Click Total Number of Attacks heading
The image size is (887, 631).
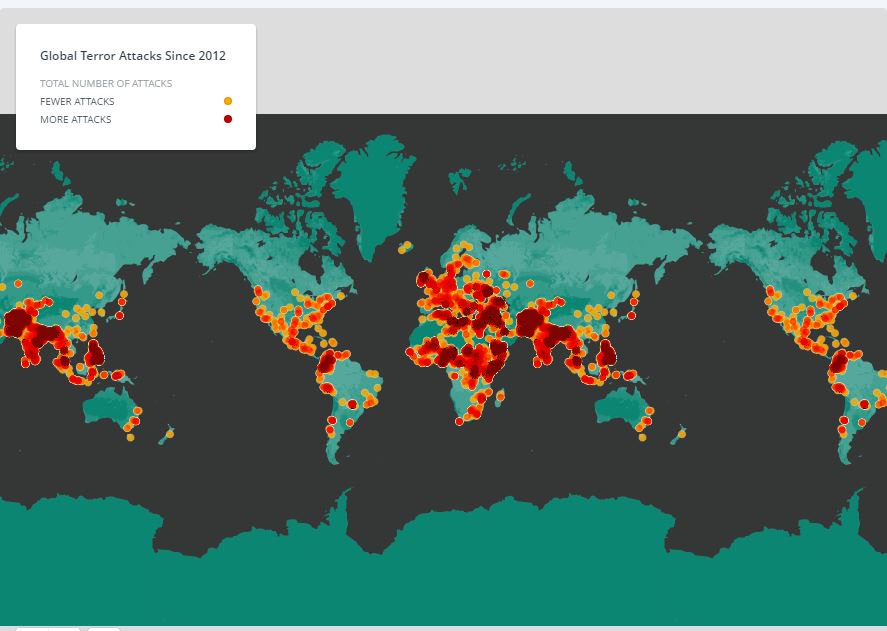[106, 83]
